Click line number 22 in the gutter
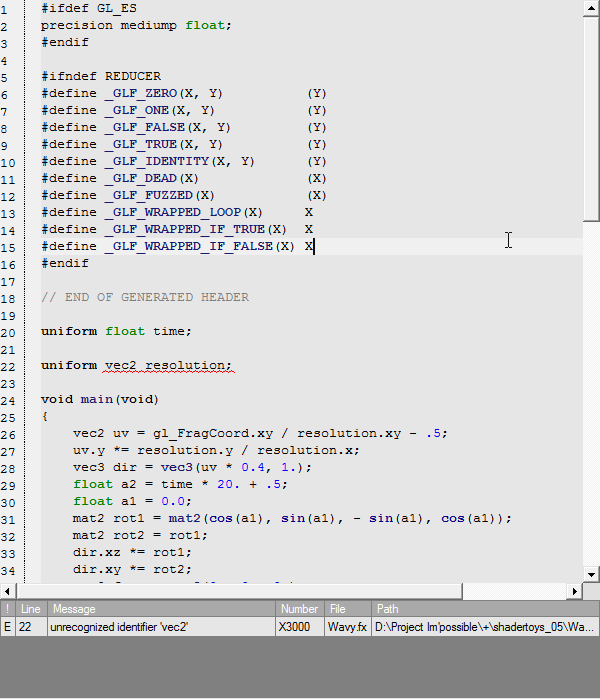600x700 pixels. (10, 365)
